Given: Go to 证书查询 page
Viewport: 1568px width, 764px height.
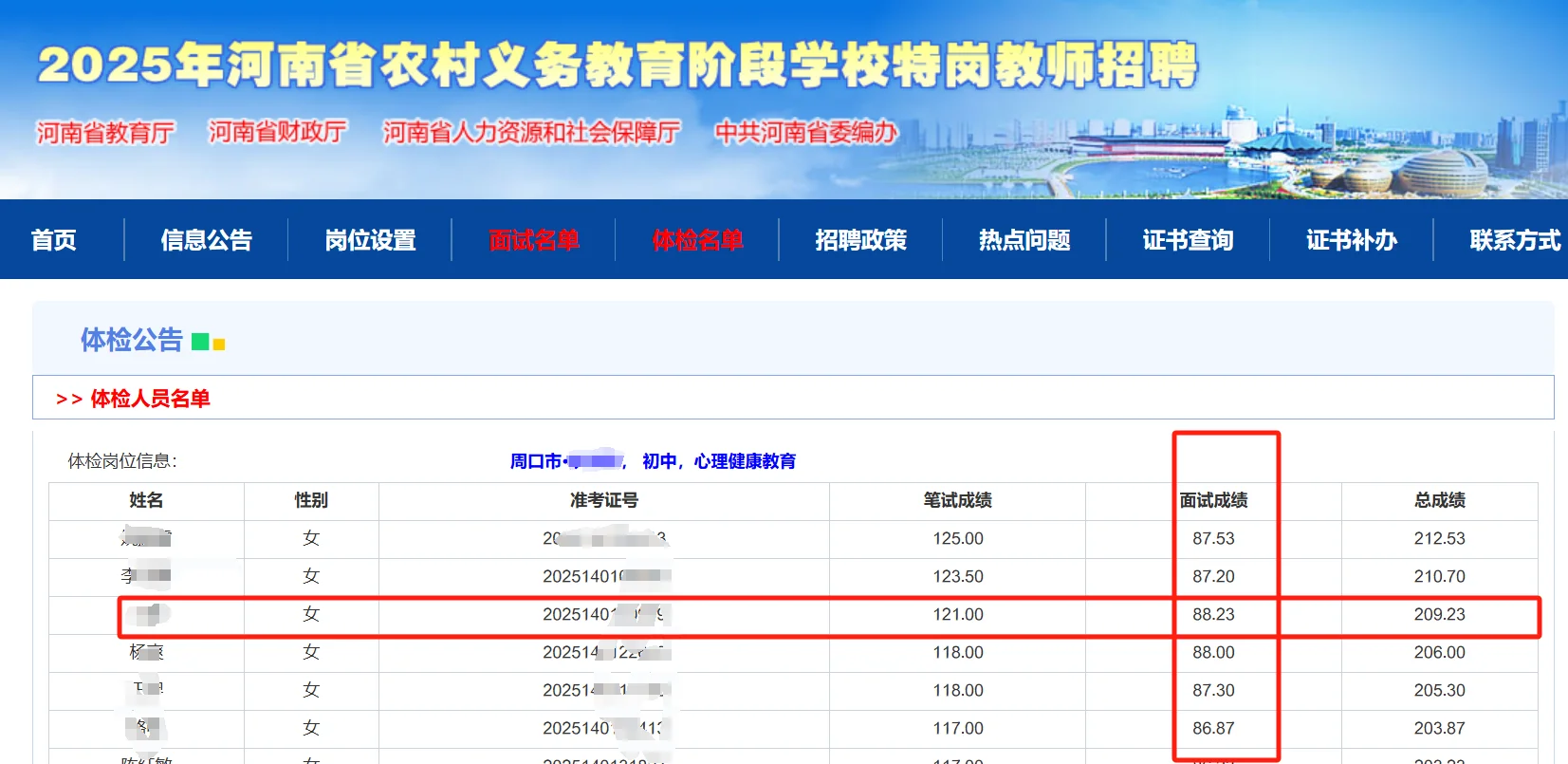Looking at the screenshot, I should [1189, 240].
